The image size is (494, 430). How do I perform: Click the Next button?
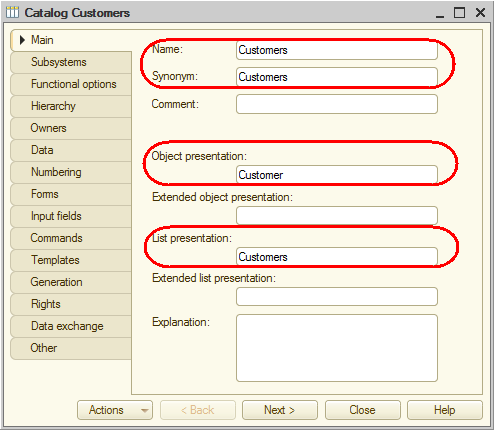(280, 410)
